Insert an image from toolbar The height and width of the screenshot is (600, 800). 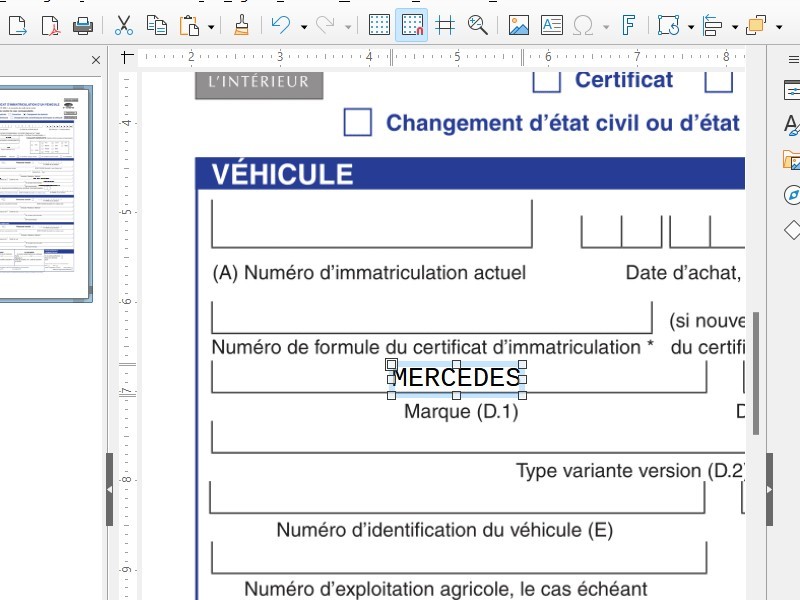click(x=518, y=25)
